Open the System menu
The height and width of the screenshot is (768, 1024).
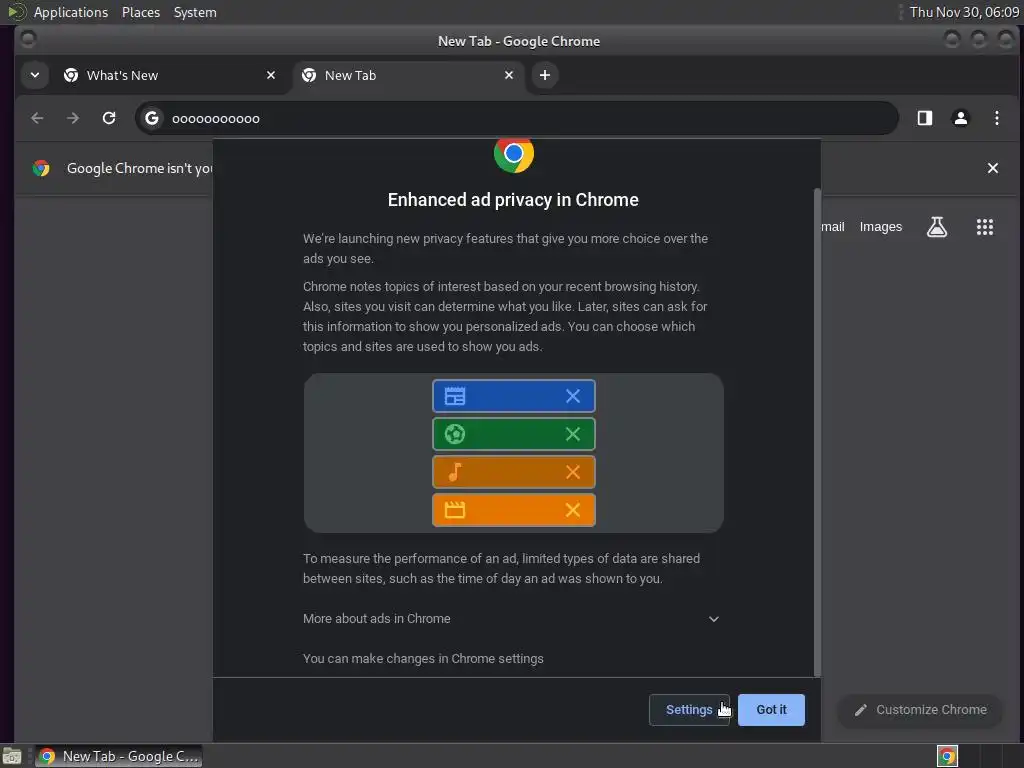[195, 12]
